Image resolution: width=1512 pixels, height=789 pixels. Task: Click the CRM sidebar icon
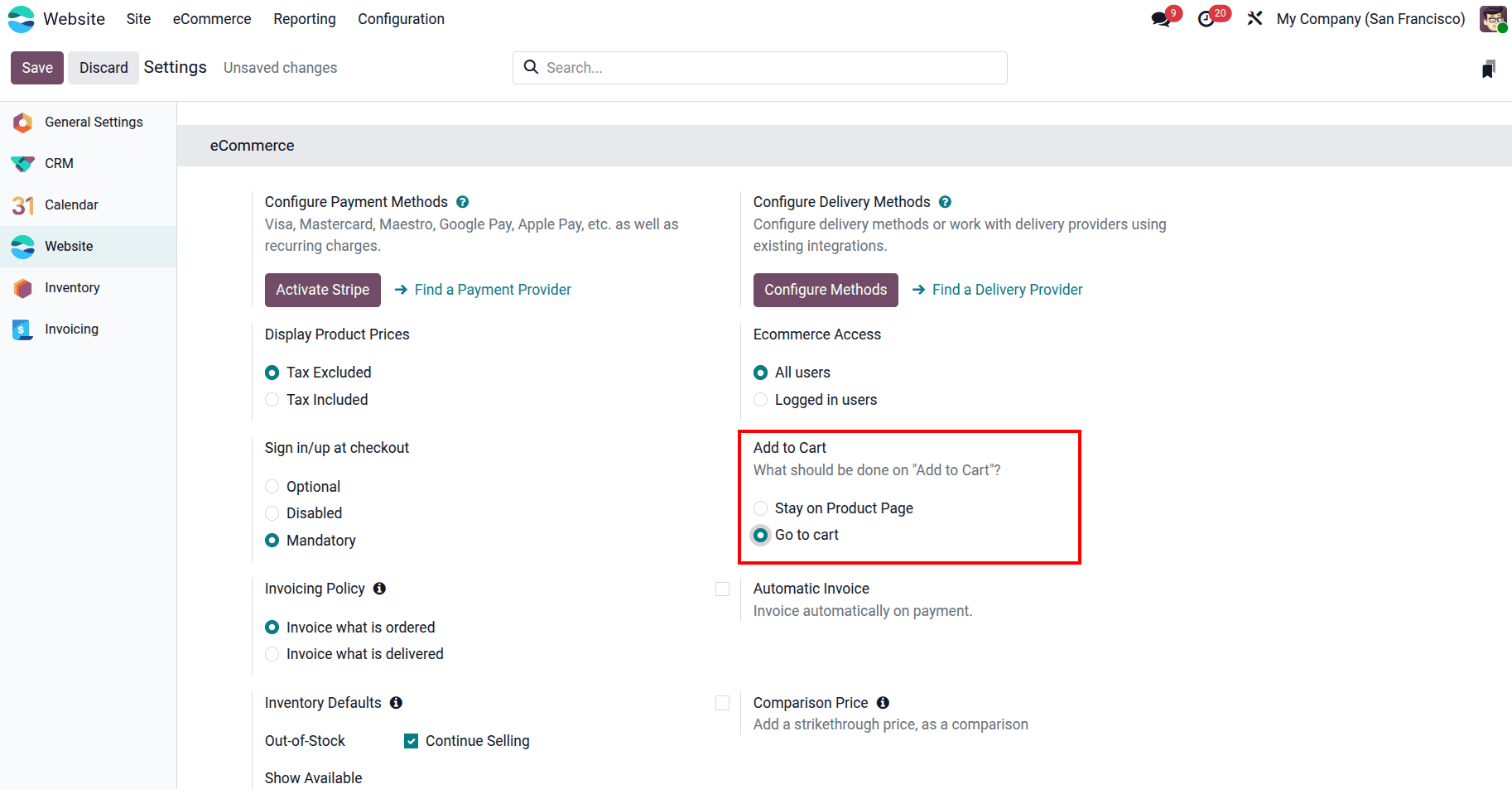click(23, 164)
